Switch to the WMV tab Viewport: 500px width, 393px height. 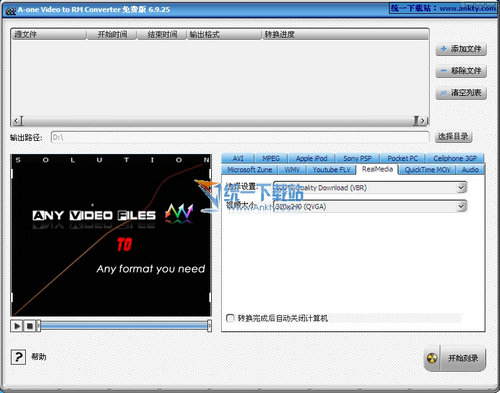(292, 170)
